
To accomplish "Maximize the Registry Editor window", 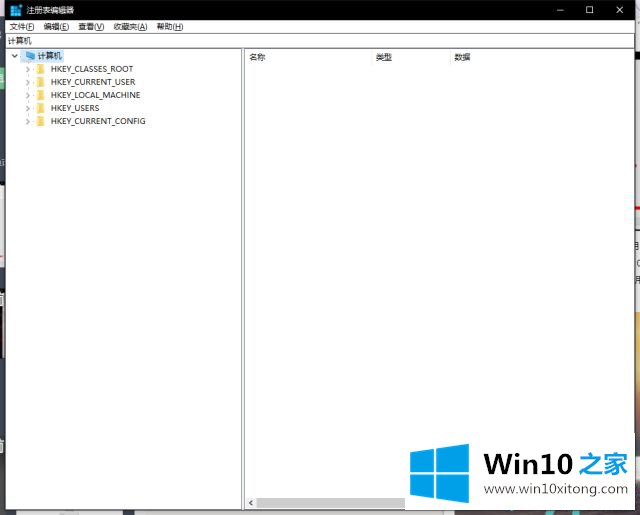I will (x=589, y=10).
